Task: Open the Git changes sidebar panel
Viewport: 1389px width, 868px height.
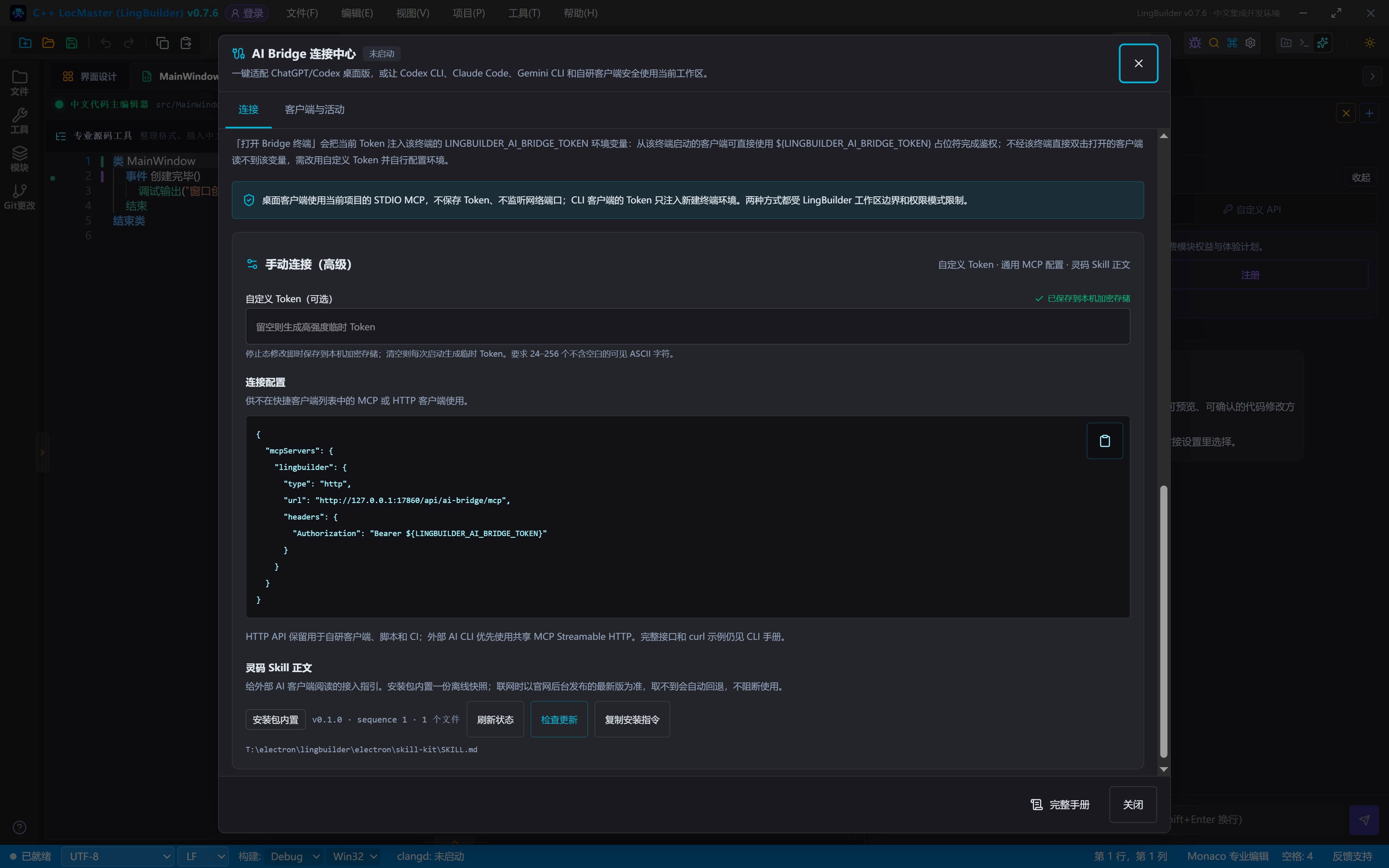Action: [19, 197]
